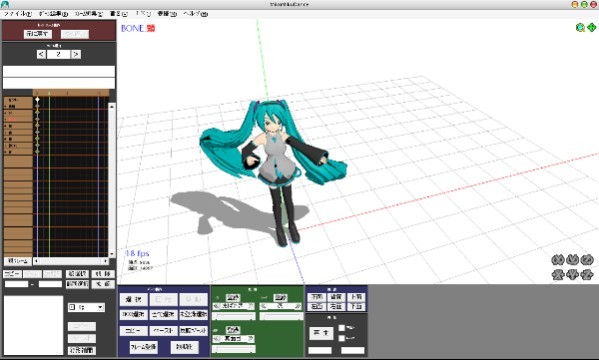Open the interpolation curve dropdown in left panel
The image size is (599, 360).
86,307
